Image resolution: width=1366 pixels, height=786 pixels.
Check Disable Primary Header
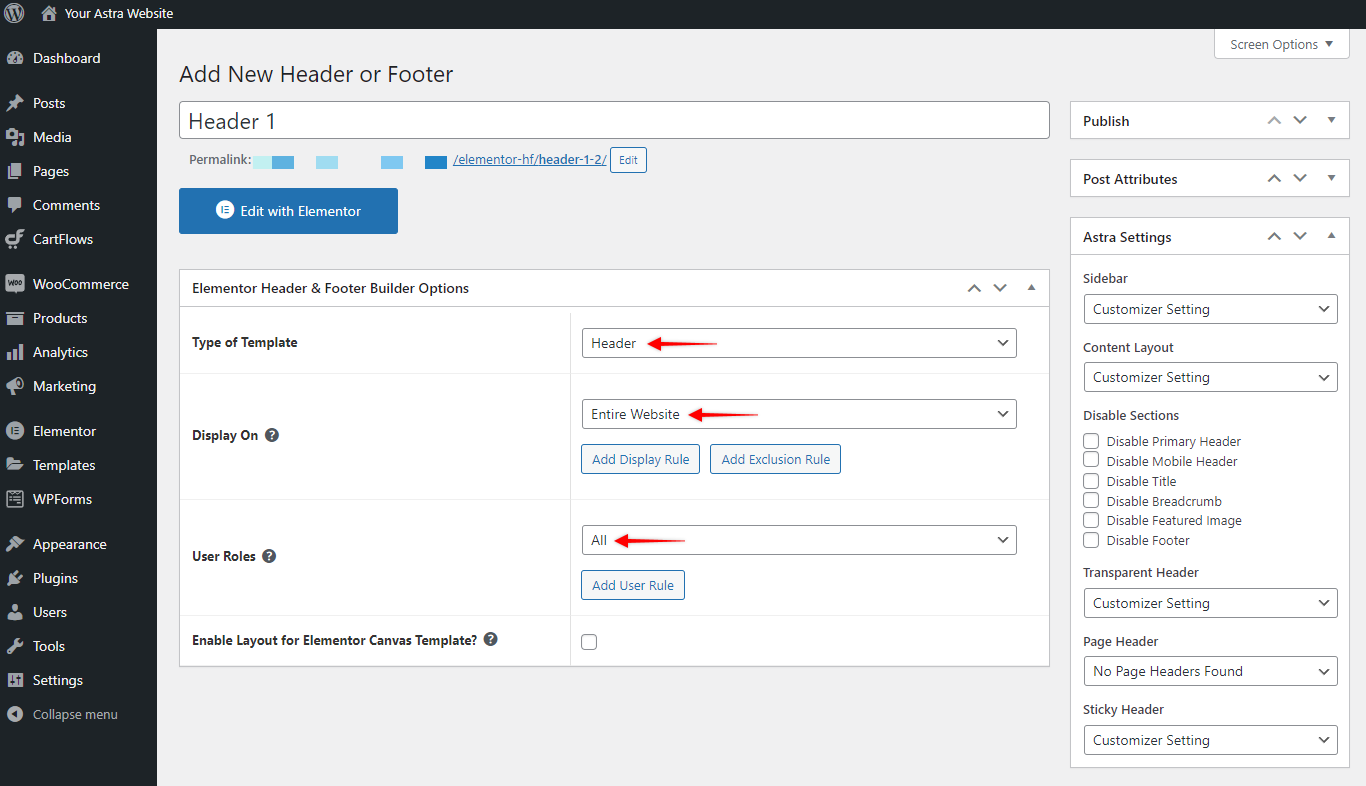pyautogui.click(x=1091, y=440)
